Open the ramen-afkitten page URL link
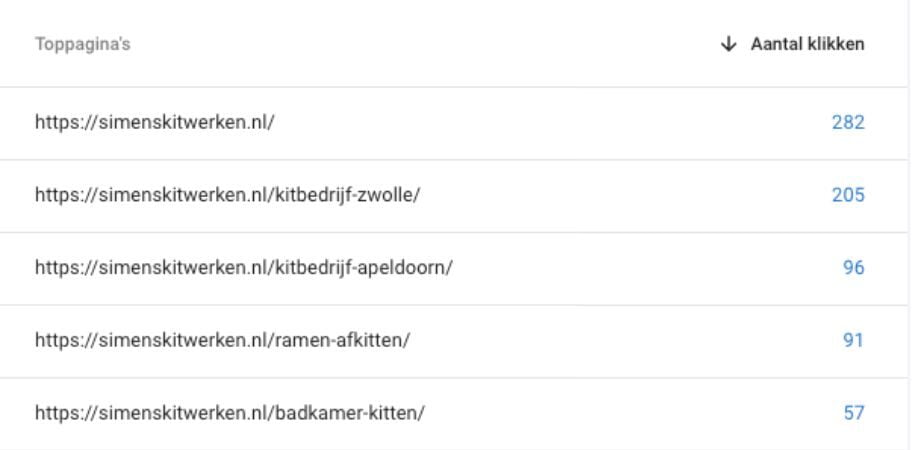The width and height of the screenshot is (918, 450). (222, 340)
